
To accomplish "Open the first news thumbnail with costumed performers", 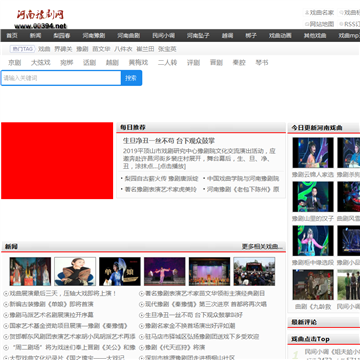I will (30, 271).
